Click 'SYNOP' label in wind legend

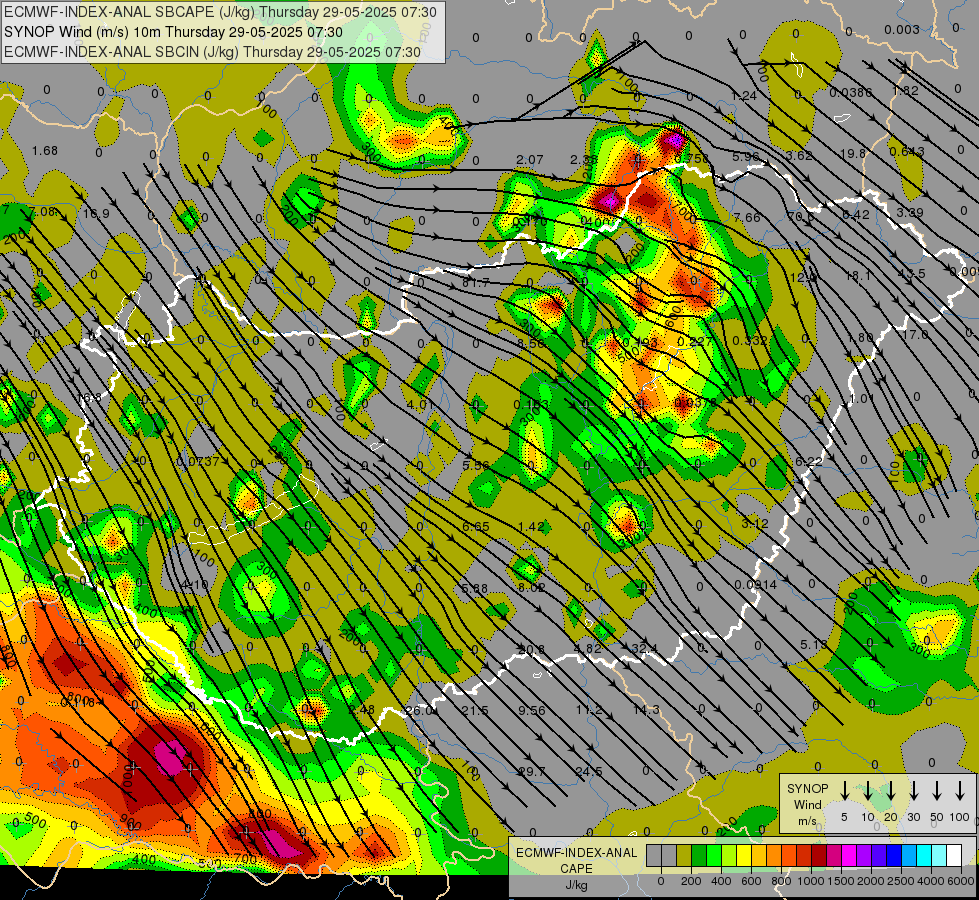(807, 788)
